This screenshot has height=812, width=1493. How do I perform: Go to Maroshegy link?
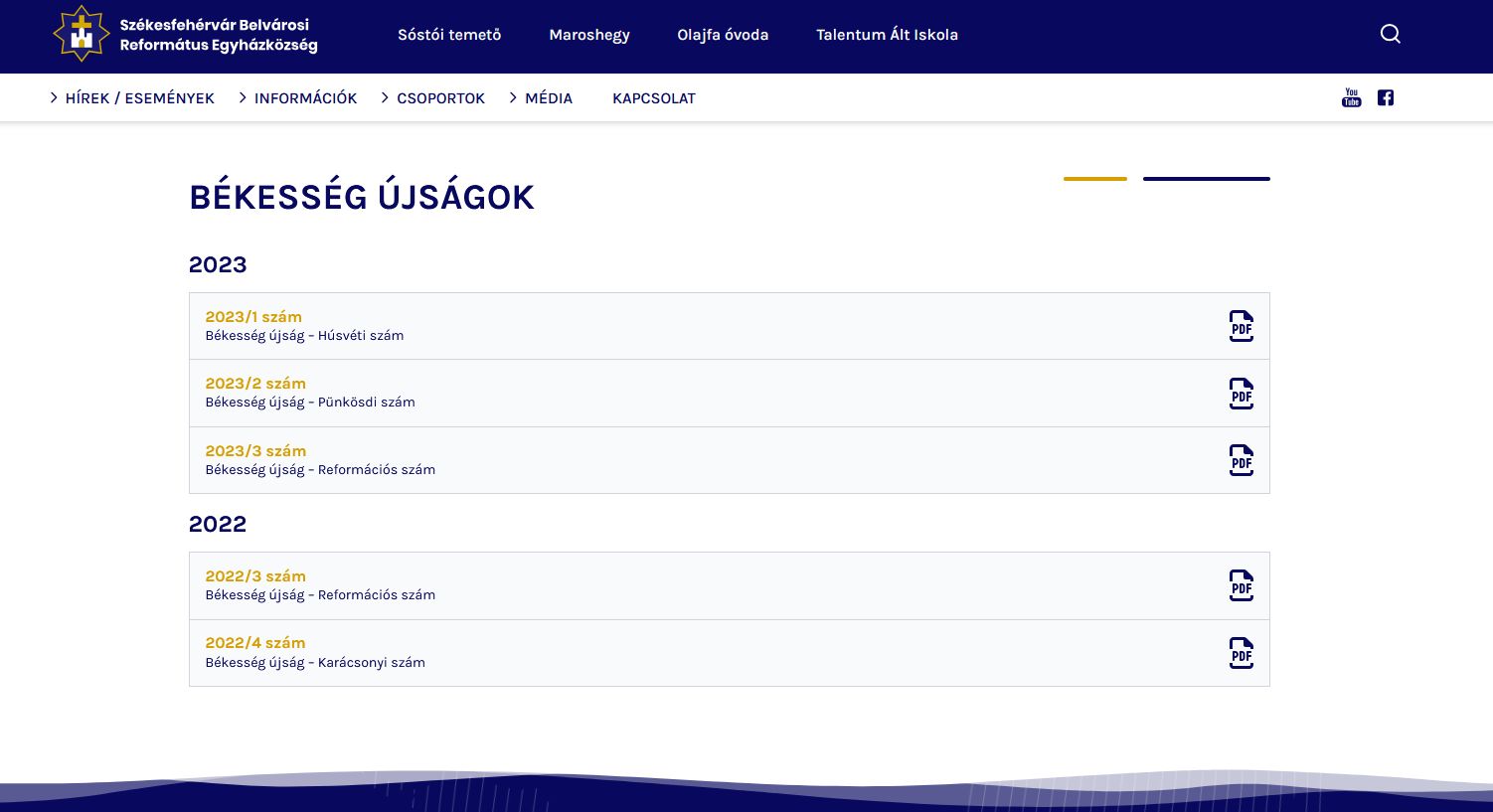tap(589, 35)
